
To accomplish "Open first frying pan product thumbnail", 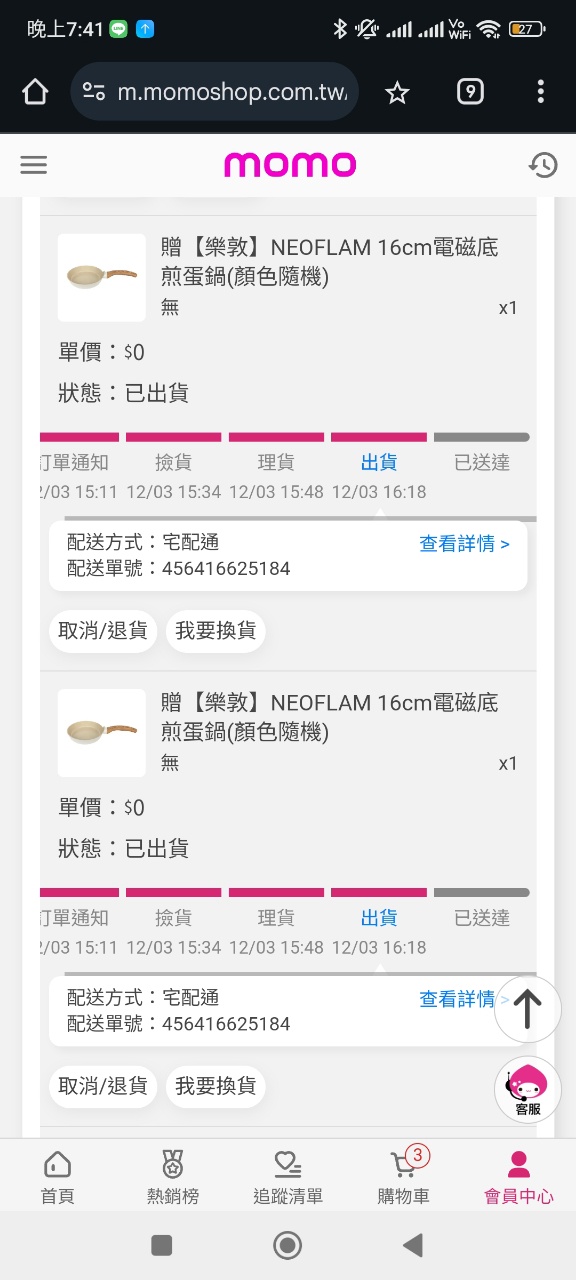I will point(102,277).
